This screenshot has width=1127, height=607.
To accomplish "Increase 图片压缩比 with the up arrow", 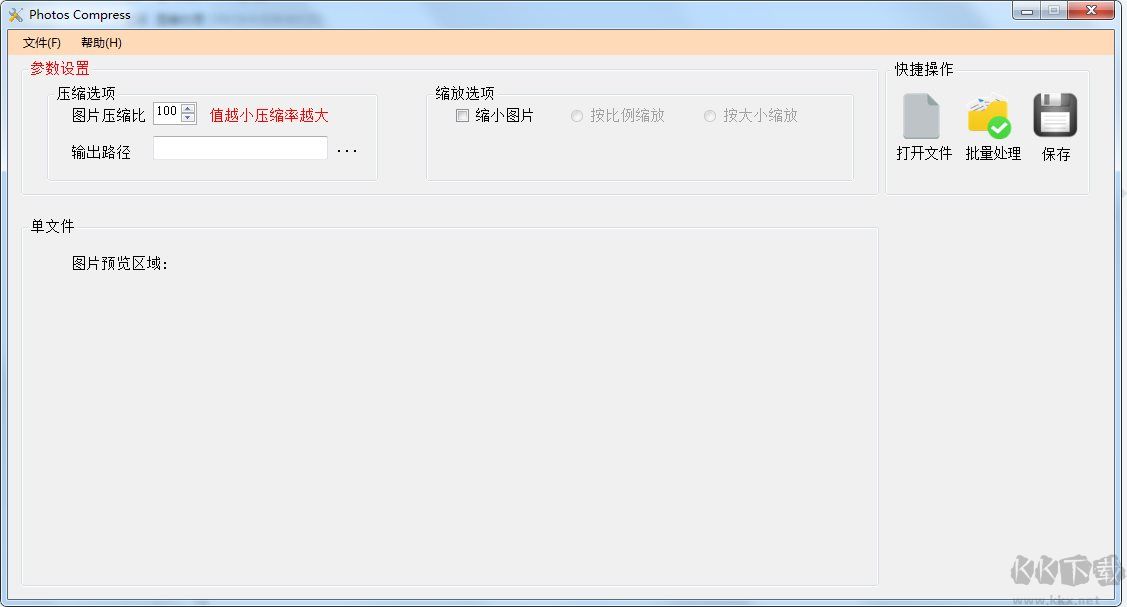I will (x=188, y=108).
